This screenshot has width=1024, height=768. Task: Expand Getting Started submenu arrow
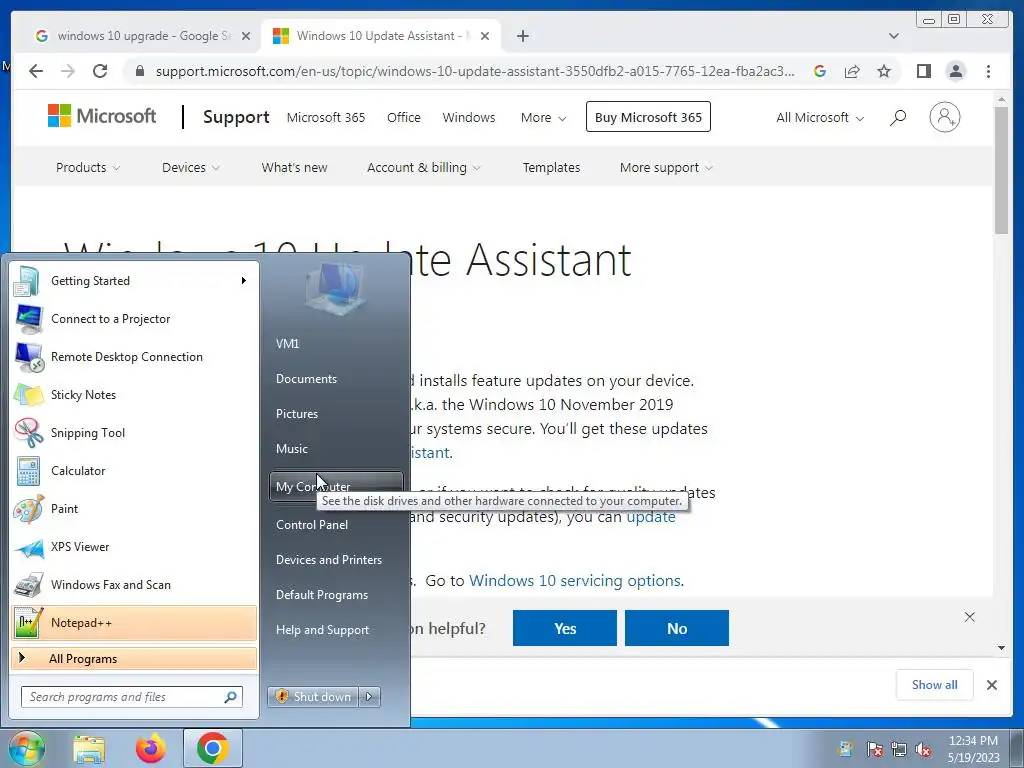pyautogui.click(x=244, y=281)
